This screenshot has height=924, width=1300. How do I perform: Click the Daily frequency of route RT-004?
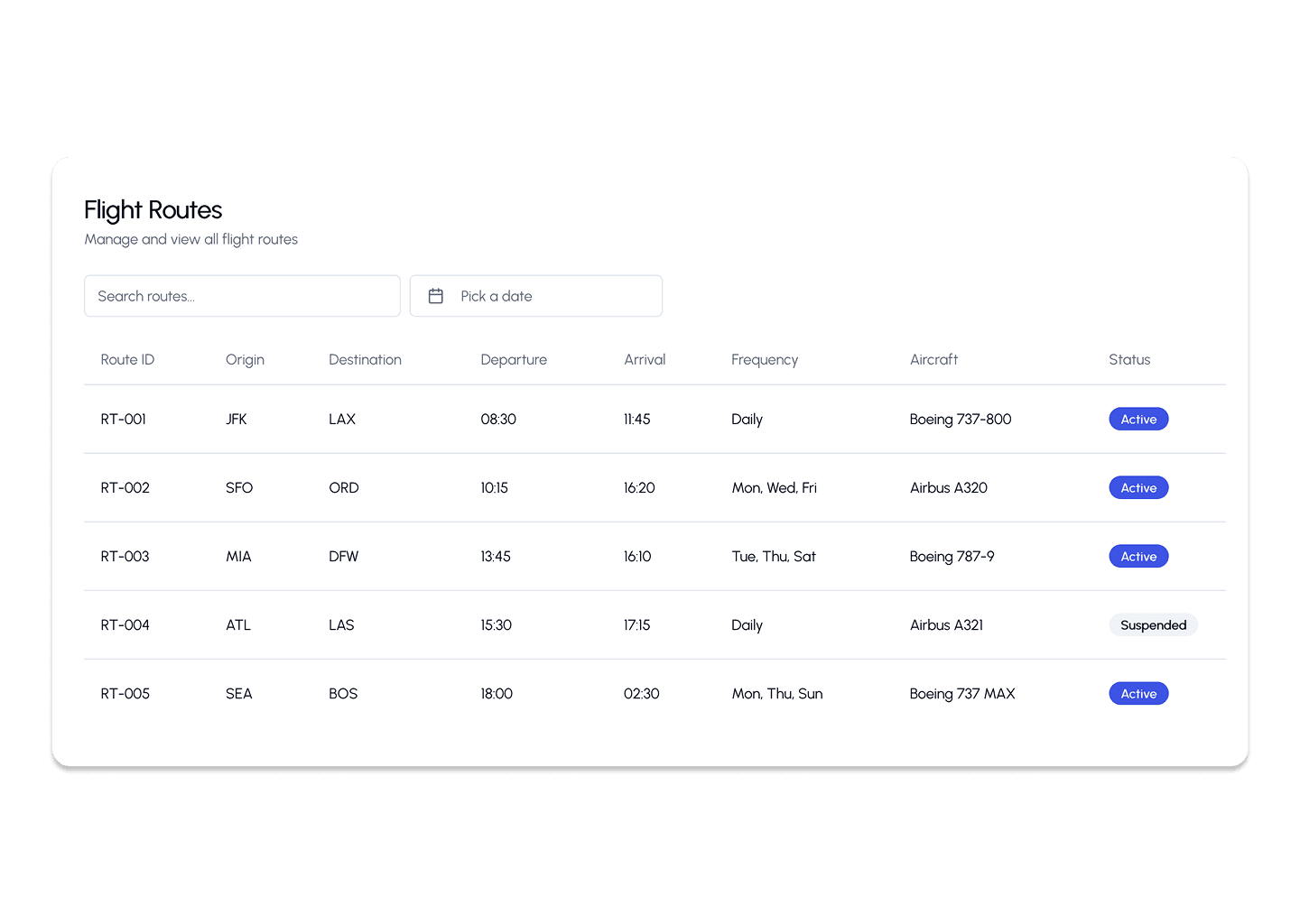click(747, 624)
